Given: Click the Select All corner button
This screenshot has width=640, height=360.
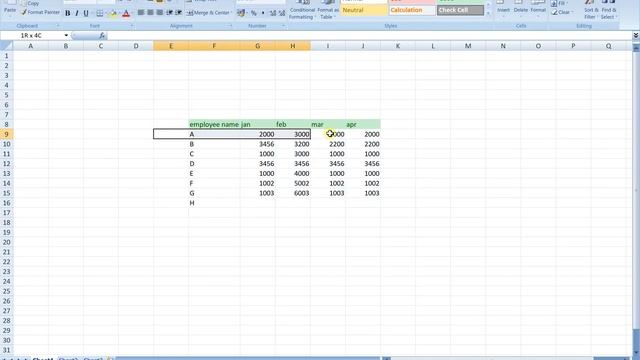Looking at the screenshot, I should (7, 46).
